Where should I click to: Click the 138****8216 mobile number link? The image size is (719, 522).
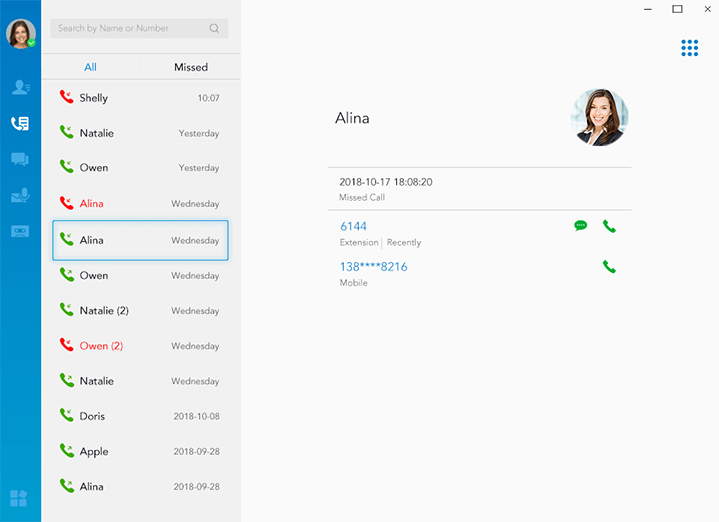point(373,267)
